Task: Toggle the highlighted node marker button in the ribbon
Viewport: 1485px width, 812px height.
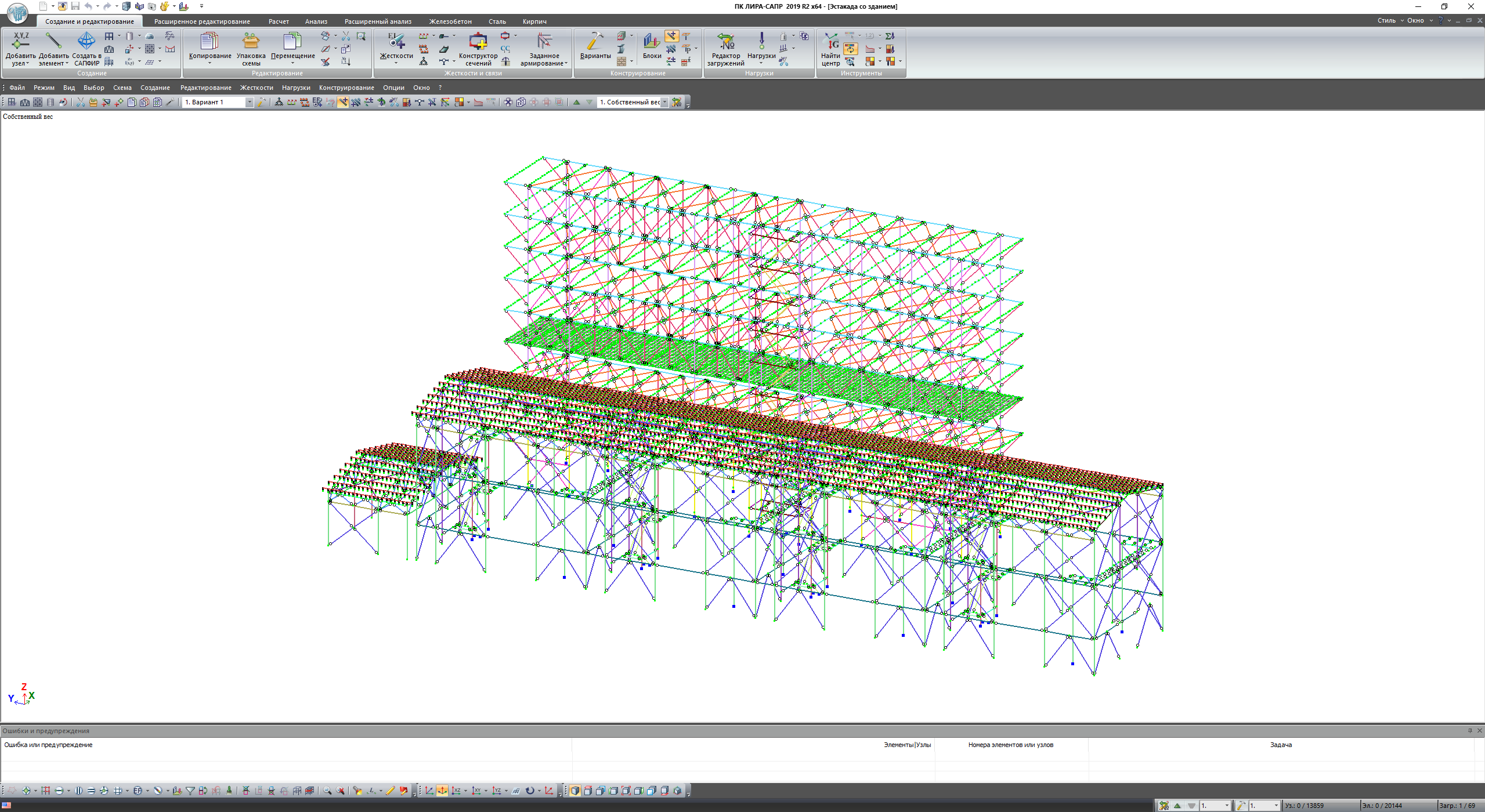Action: coord(671,36)
